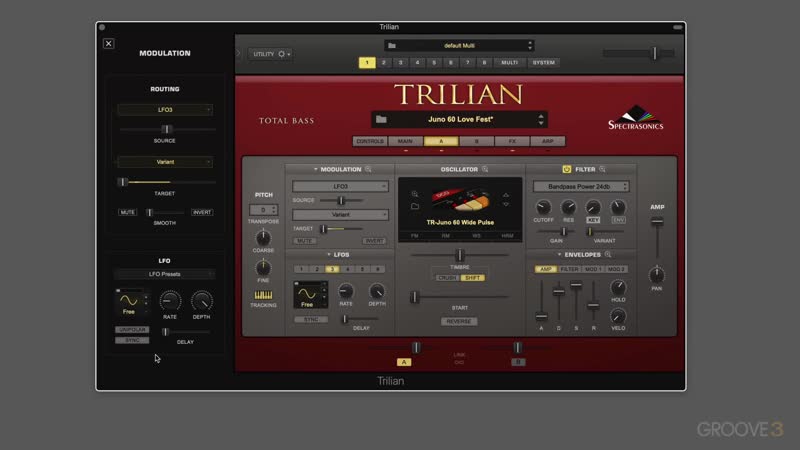Toggle the Crush timbre mode
This screenshot has width=800, height=450.
click(447, 278)
